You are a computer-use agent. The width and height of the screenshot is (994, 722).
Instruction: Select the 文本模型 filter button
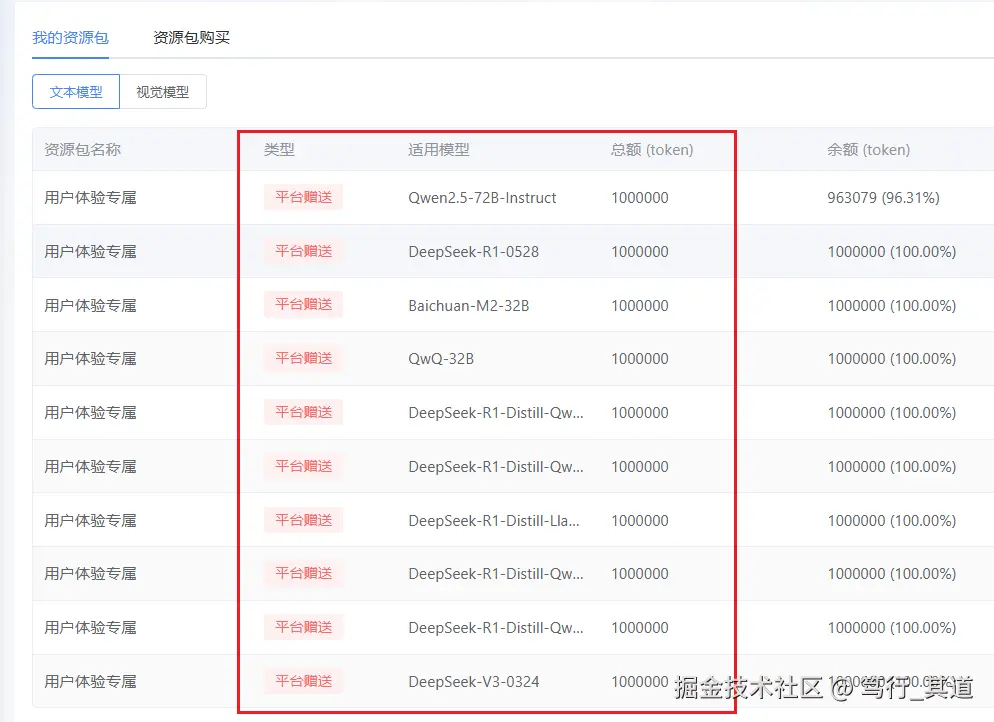click(76, 92)
